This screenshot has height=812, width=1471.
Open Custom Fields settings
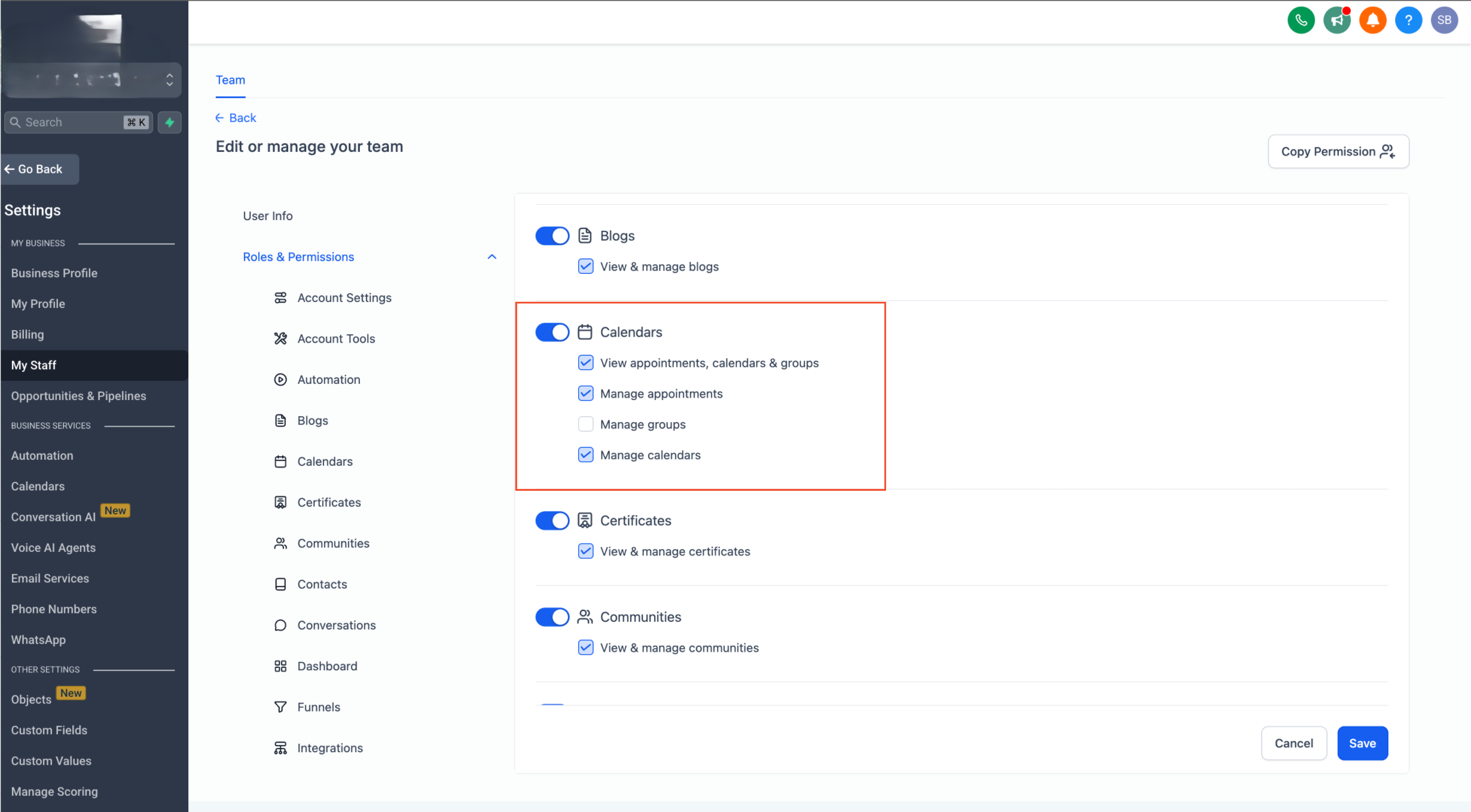coord(49,730)
